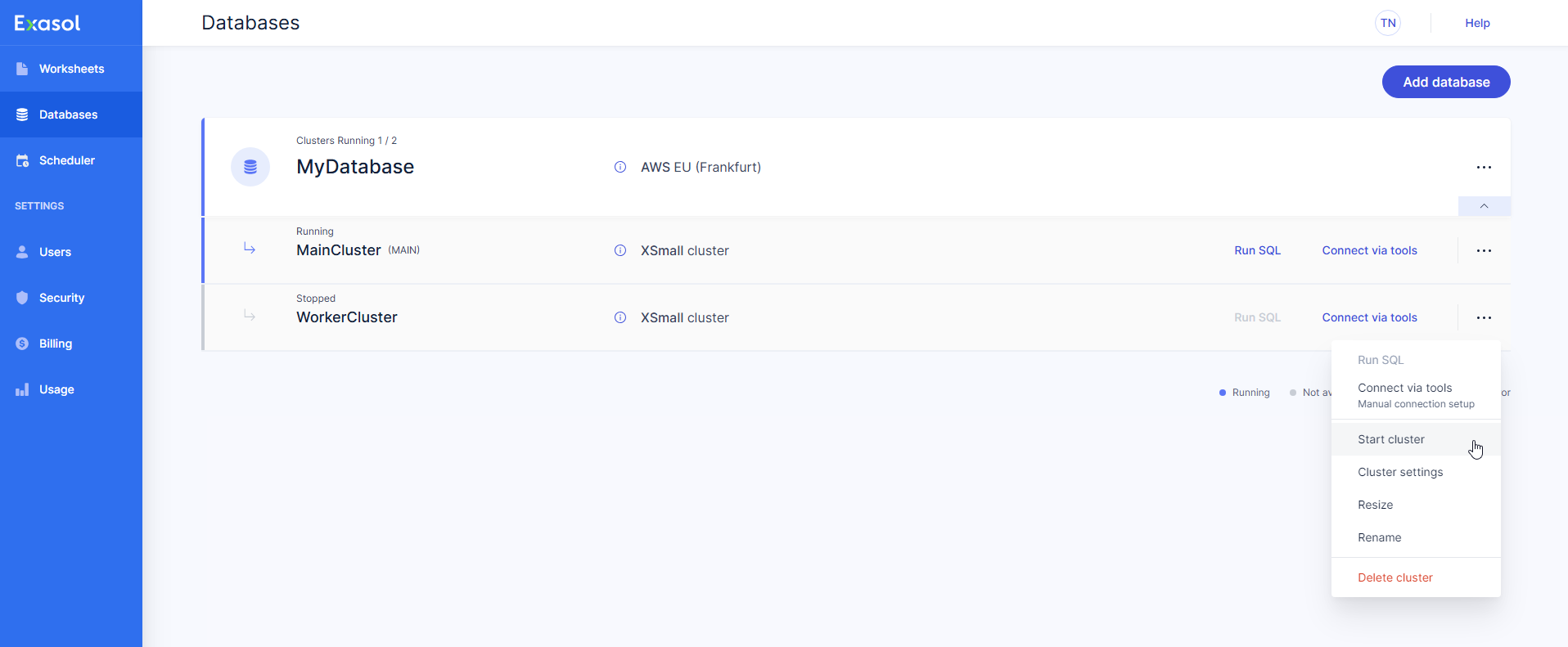Image resolution: width=1568 pixels, height=647 pixels.
Task: Click the Add database button
Action: [x=1446, y=82]
